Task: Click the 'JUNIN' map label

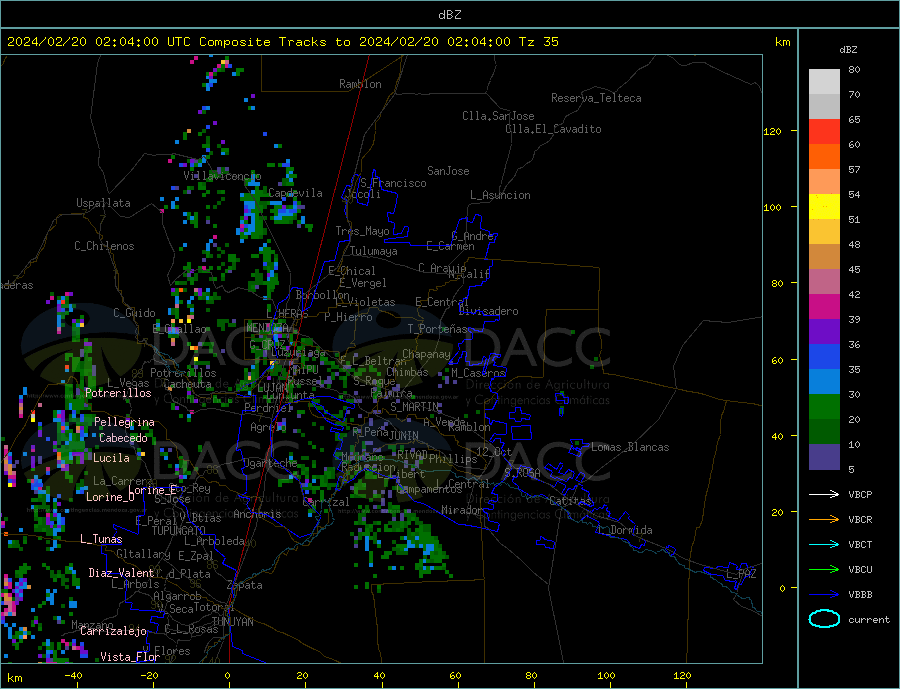Action: [404, 436]
